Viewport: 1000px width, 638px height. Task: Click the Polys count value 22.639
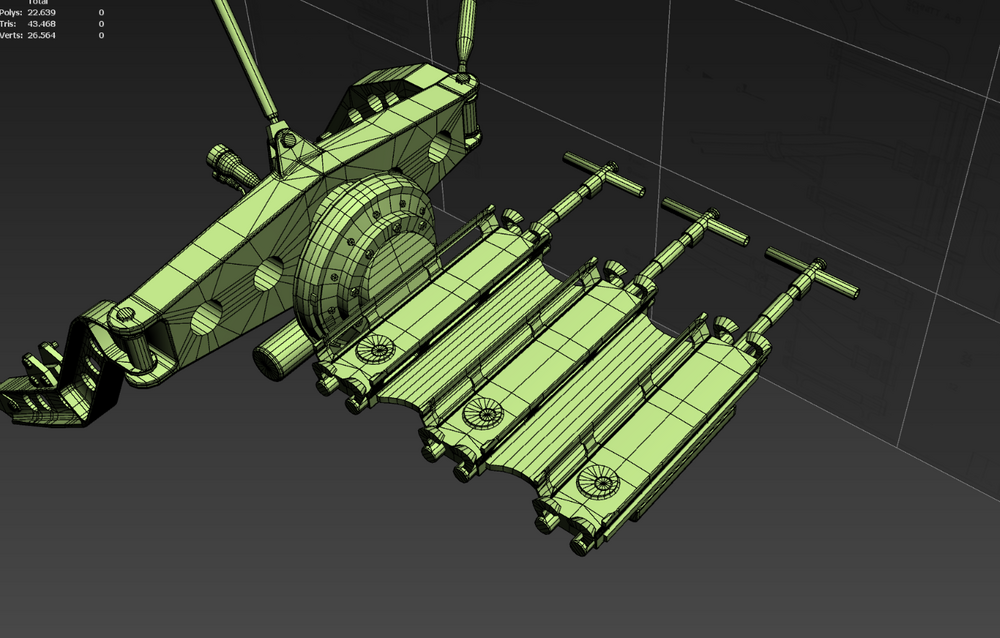[x=41, y=12]
